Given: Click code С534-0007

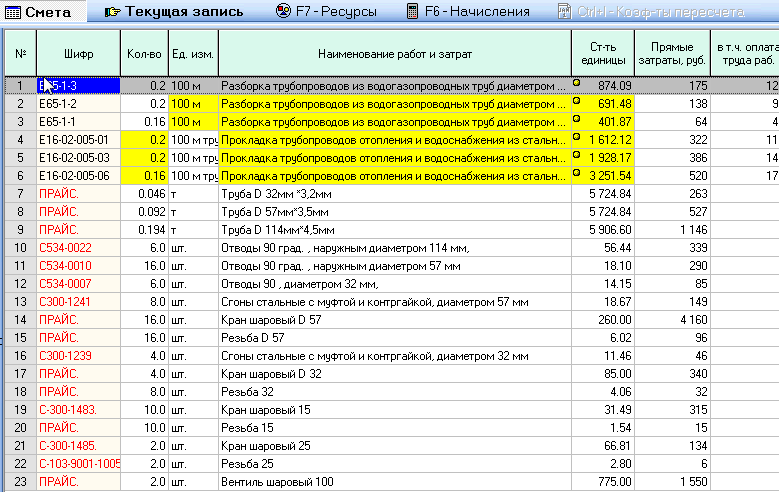Looking at the screenshot, I should pyautogui.click(x=65, y=284).
